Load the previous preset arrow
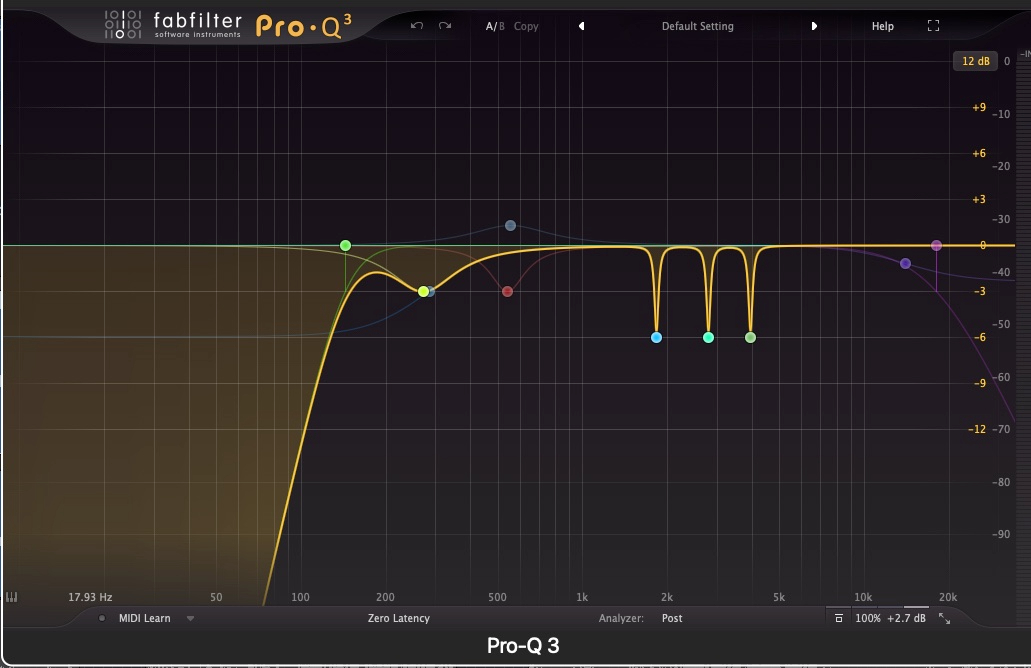 point(581,26)
